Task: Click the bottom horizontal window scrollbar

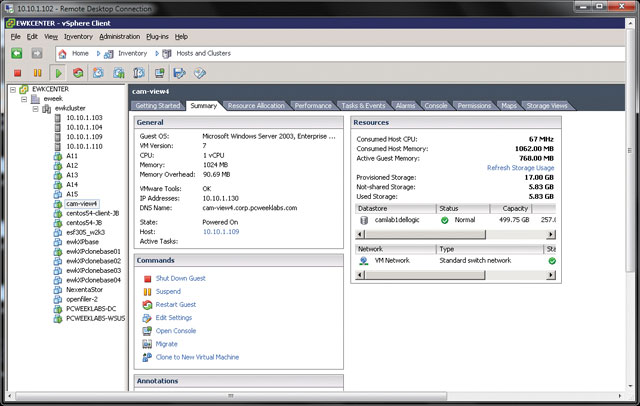Action: pos(231,396)
